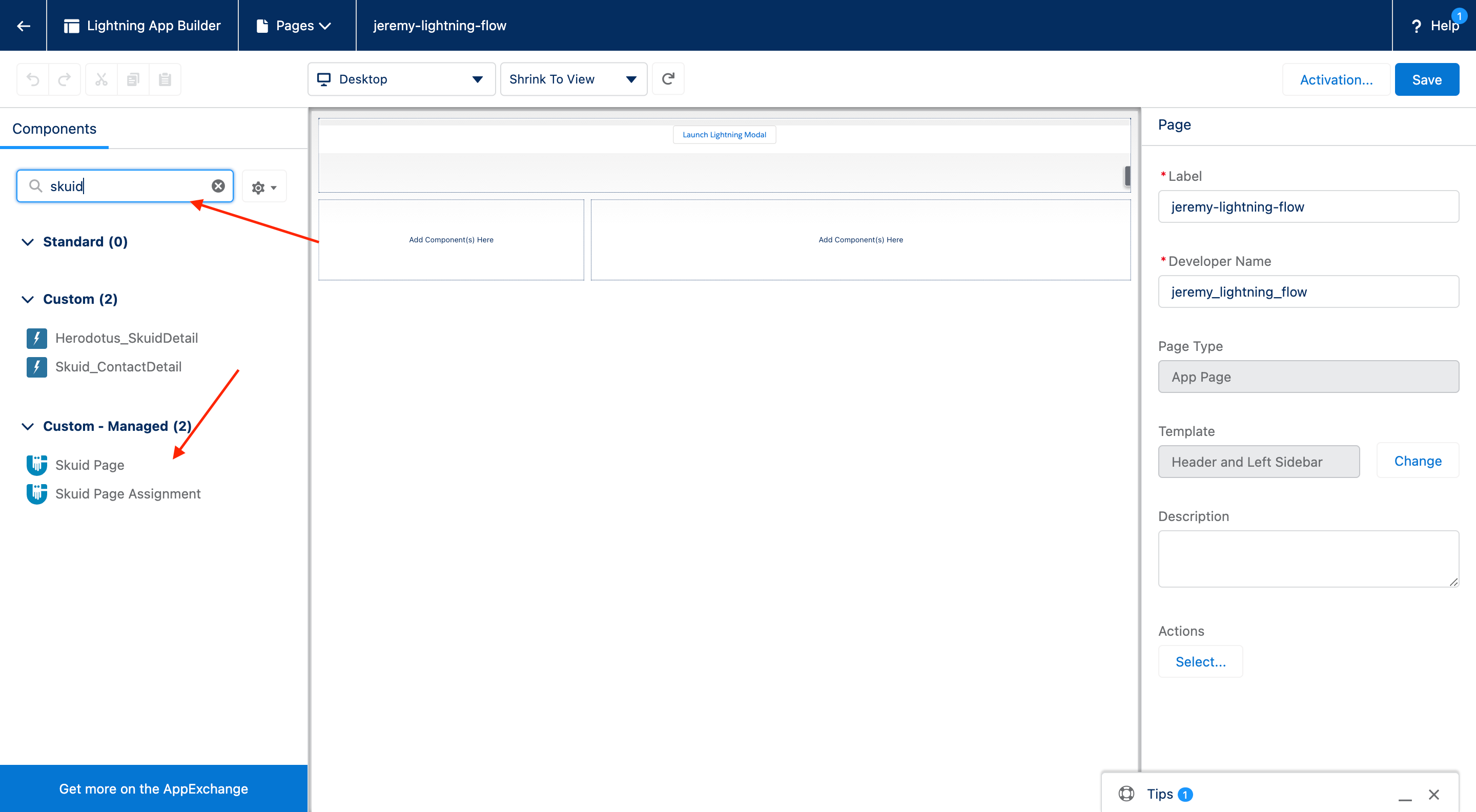This screenshot has height=812, width=1476.
Task: Collapse the Custom section expander
Action: tap(28, 299)
